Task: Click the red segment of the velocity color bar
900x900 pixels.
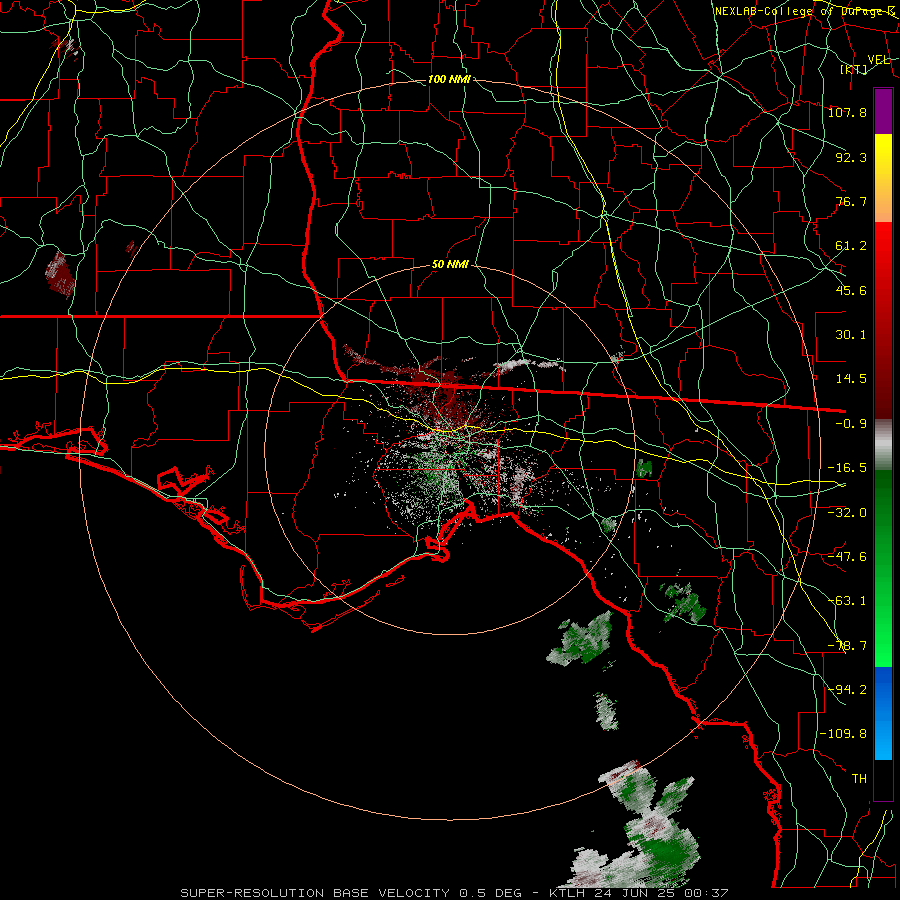Action: pos(883,320)
